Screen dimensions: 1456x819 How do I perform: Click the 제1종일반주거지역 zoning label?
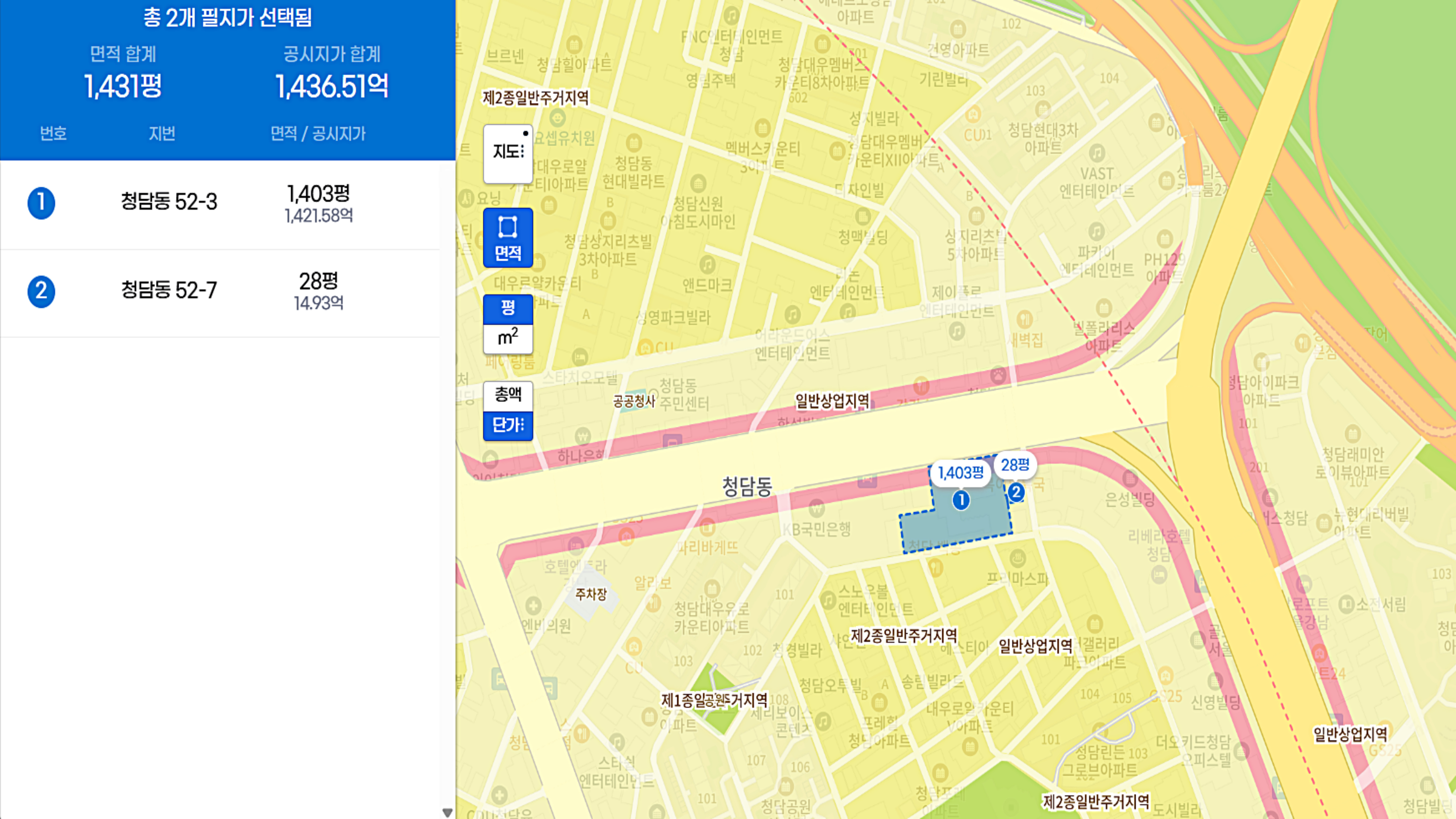pos(714,700)
